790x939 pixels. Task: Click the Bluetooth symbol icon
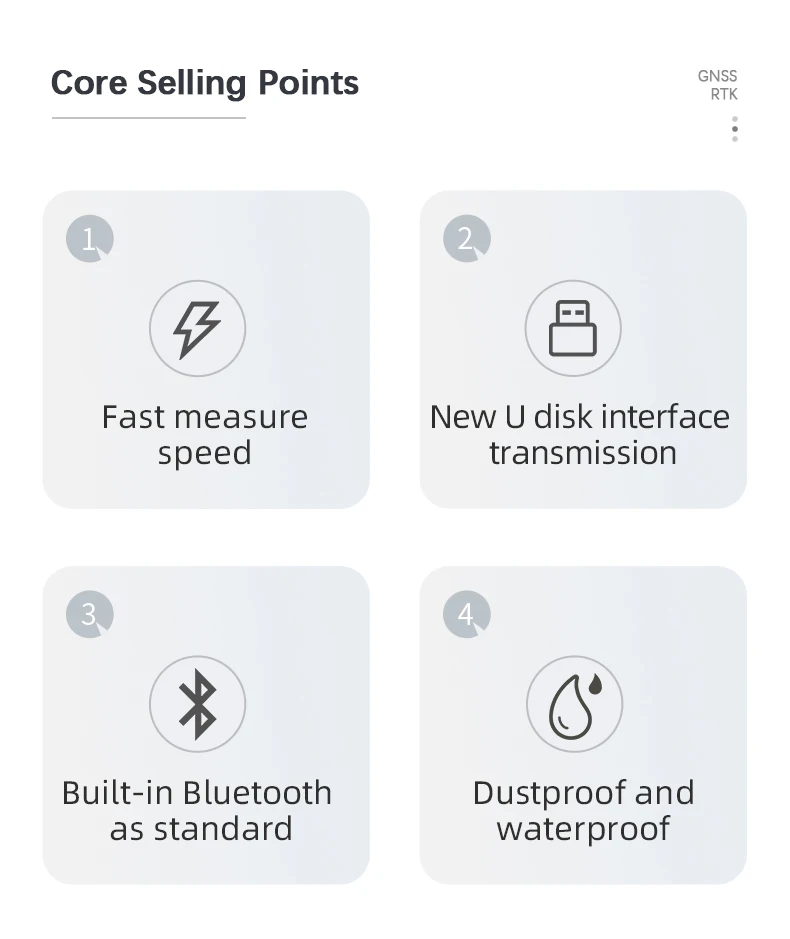pyautogui.click(x=197, y=704)
